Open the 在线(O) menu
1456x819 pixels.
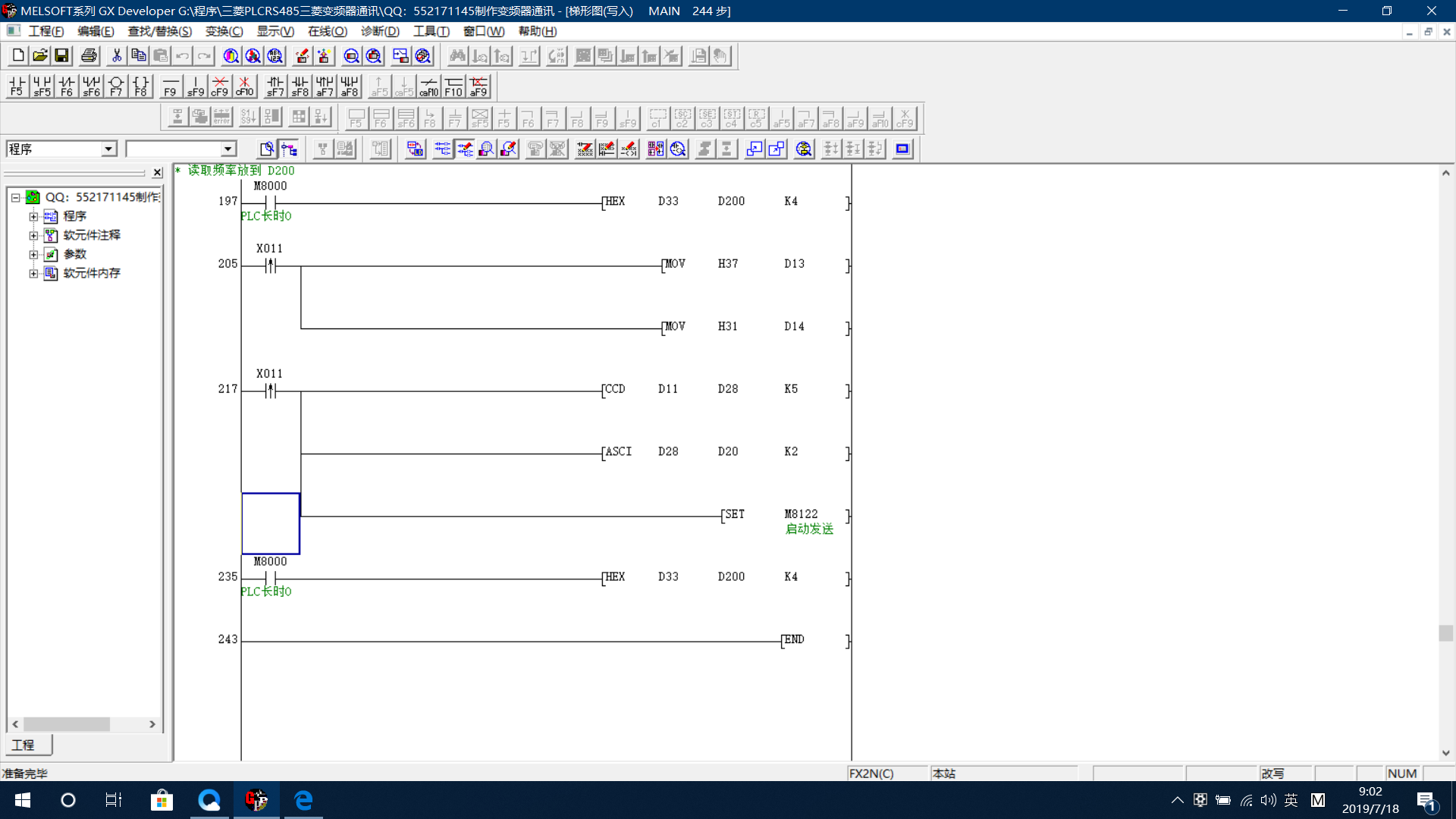327,31
